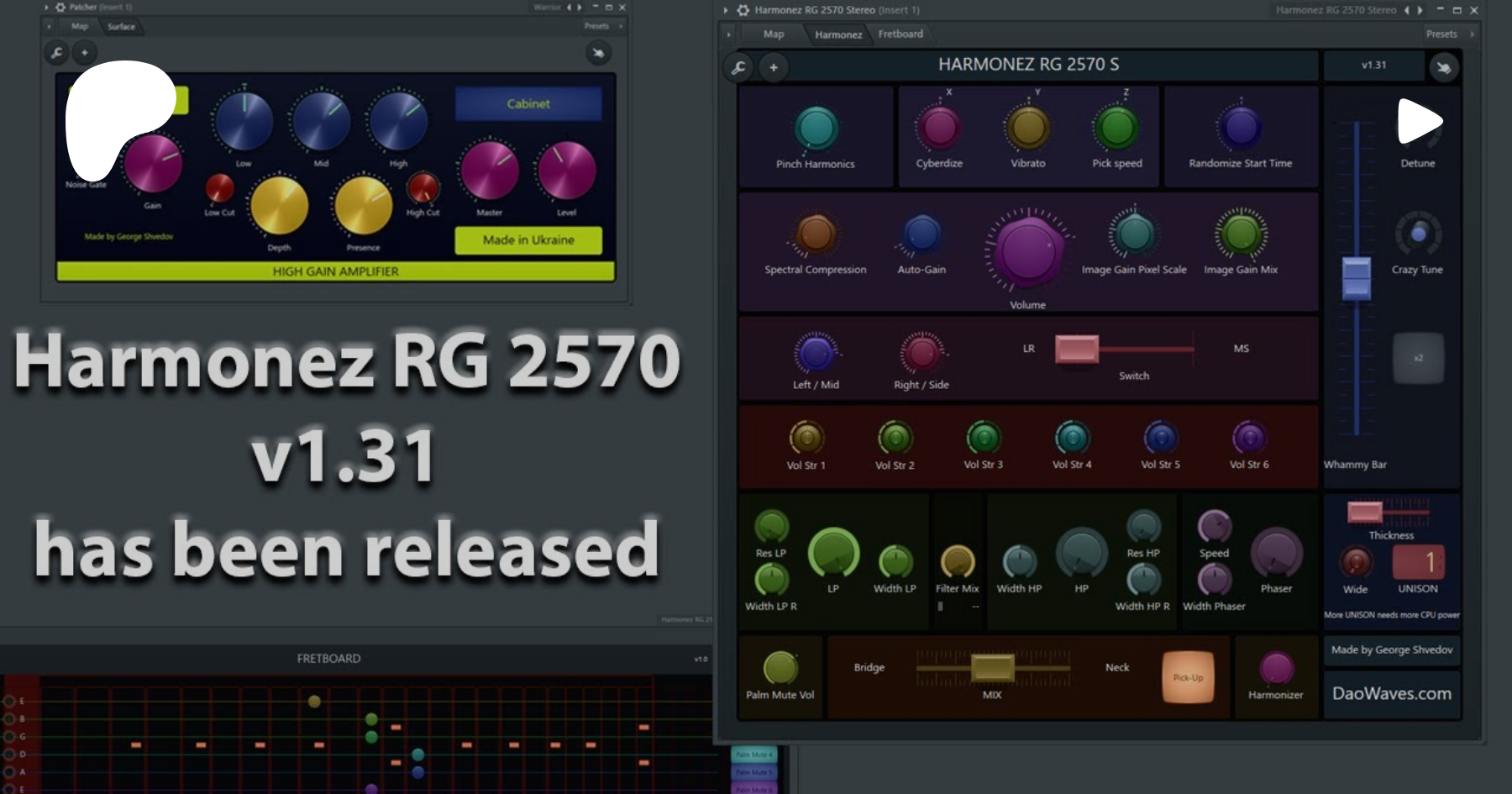Click the Palm Mute Vol knob

tap(780, 668)
